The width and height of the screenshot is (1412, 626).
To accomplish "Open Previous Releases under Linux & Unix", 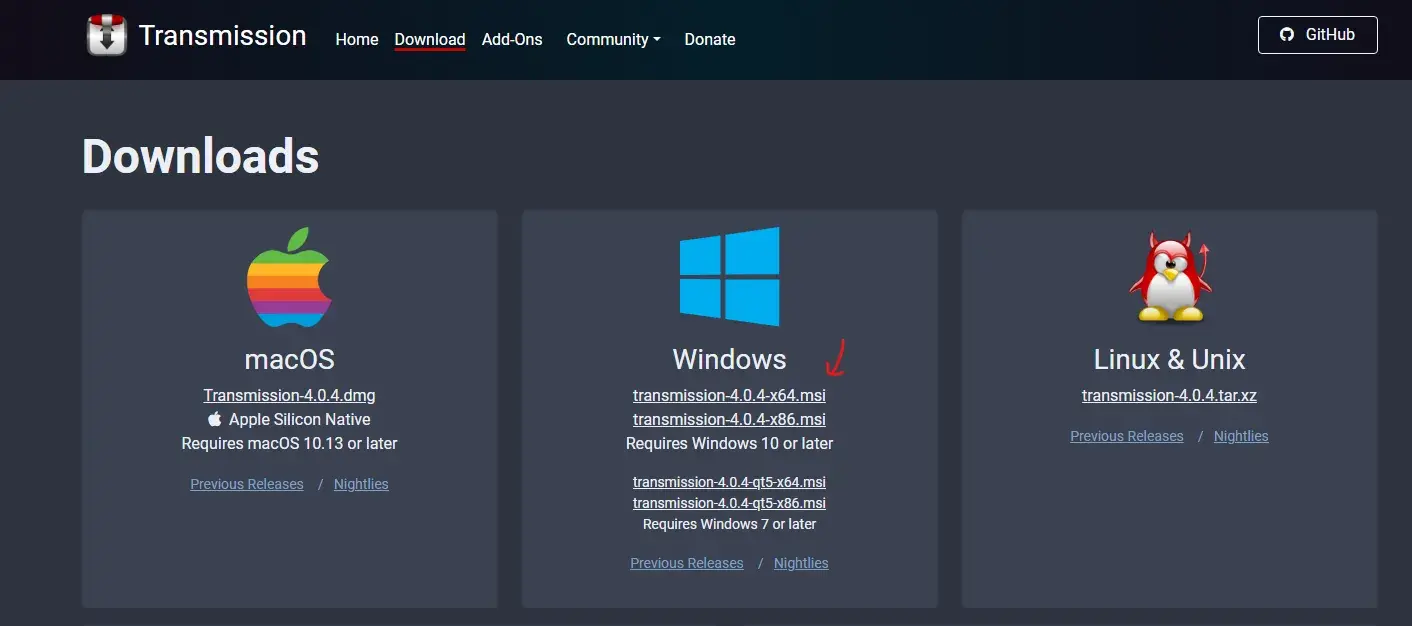I will tap(1127, 436).
